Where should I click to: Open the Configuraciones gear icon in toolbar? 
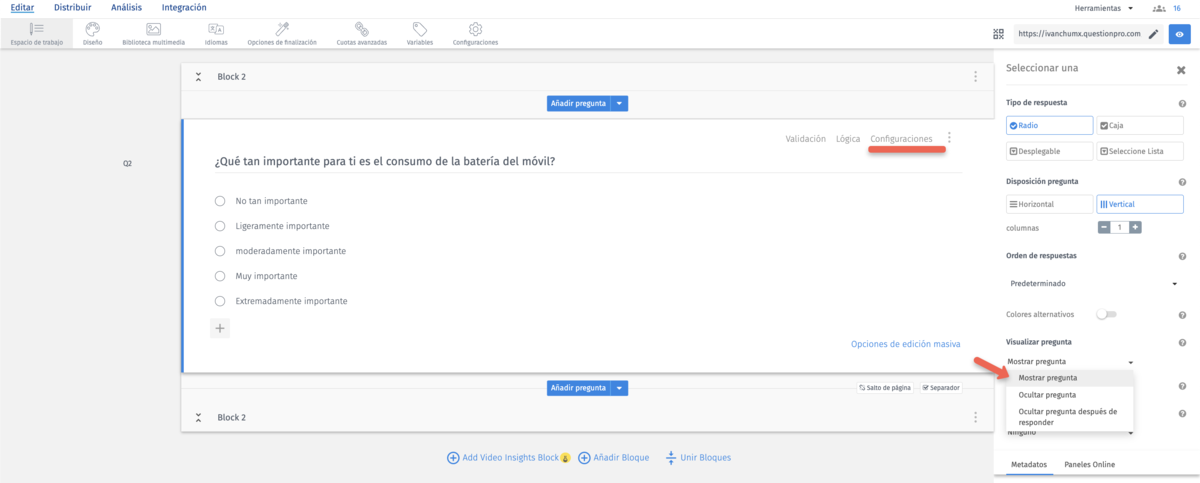tap(475, 29)
